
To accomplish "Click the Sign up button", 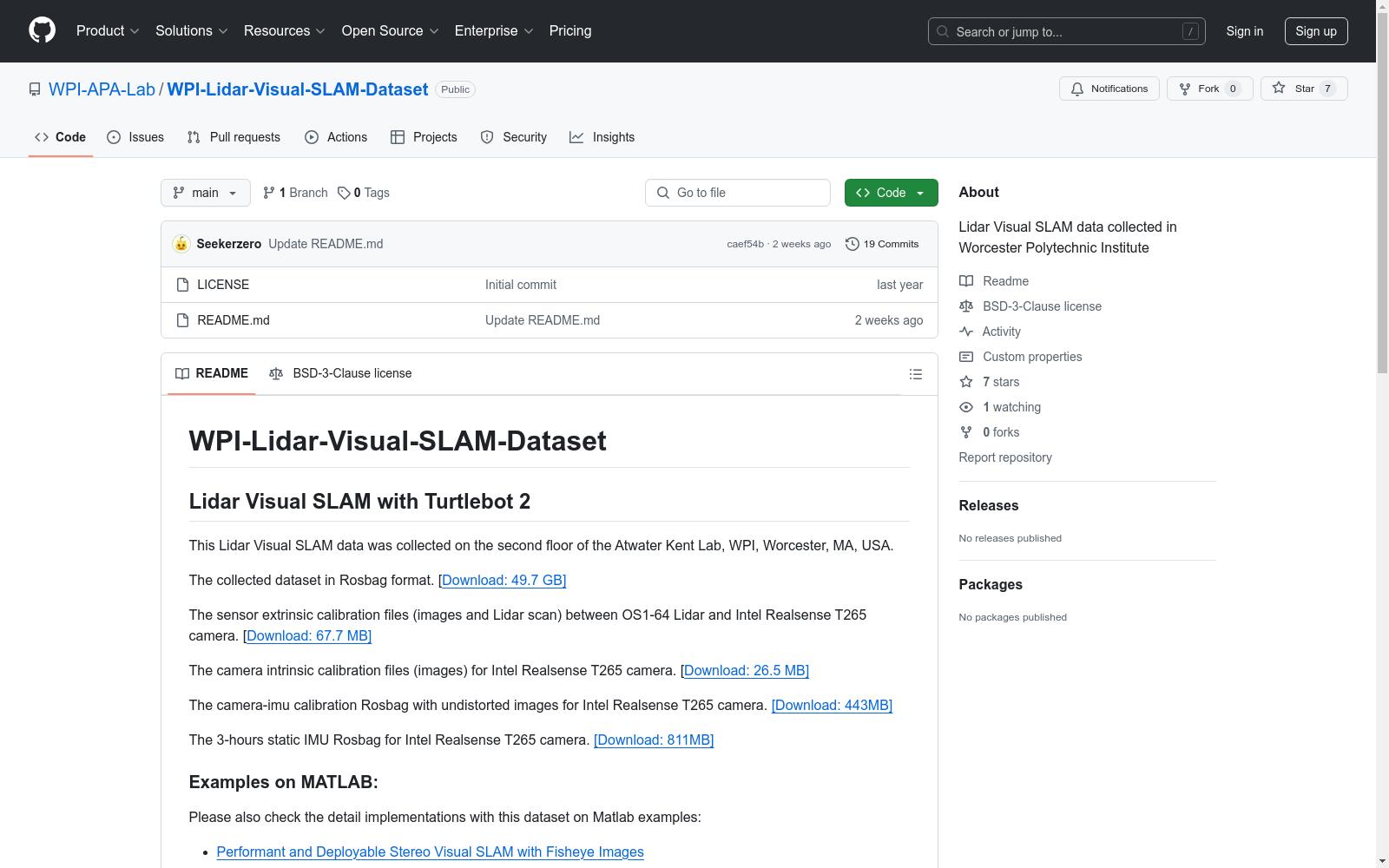I will click(x=1316, y=31).
